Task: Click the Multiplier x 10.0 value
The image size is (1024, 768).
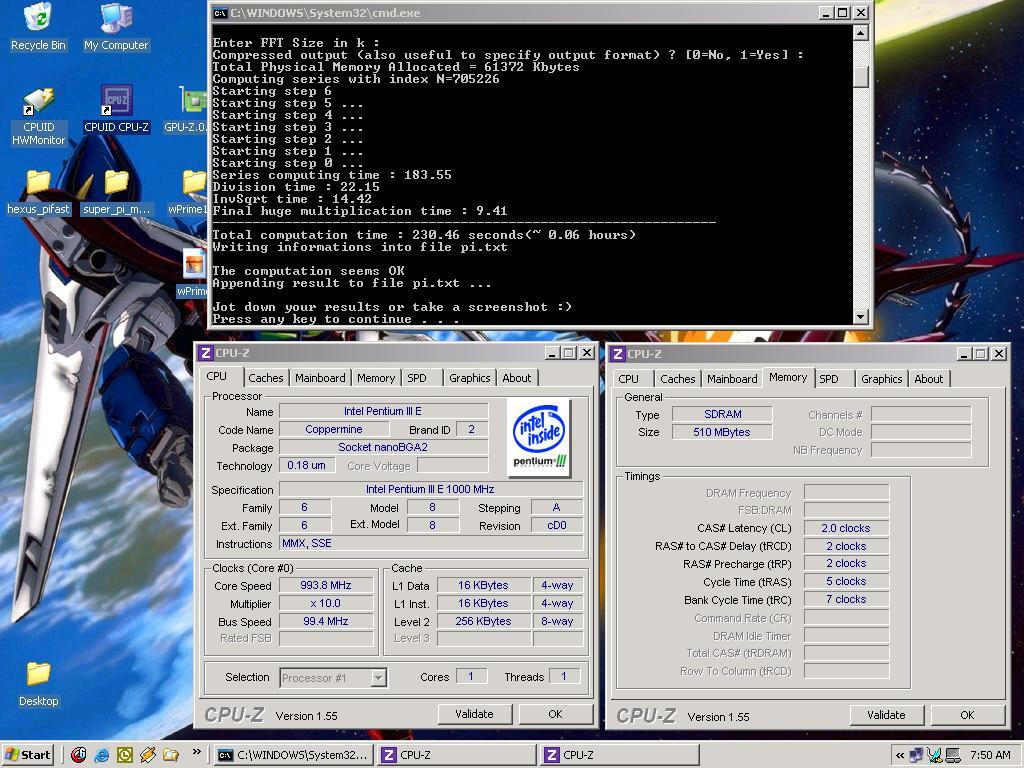Action: tap(326, 603)
